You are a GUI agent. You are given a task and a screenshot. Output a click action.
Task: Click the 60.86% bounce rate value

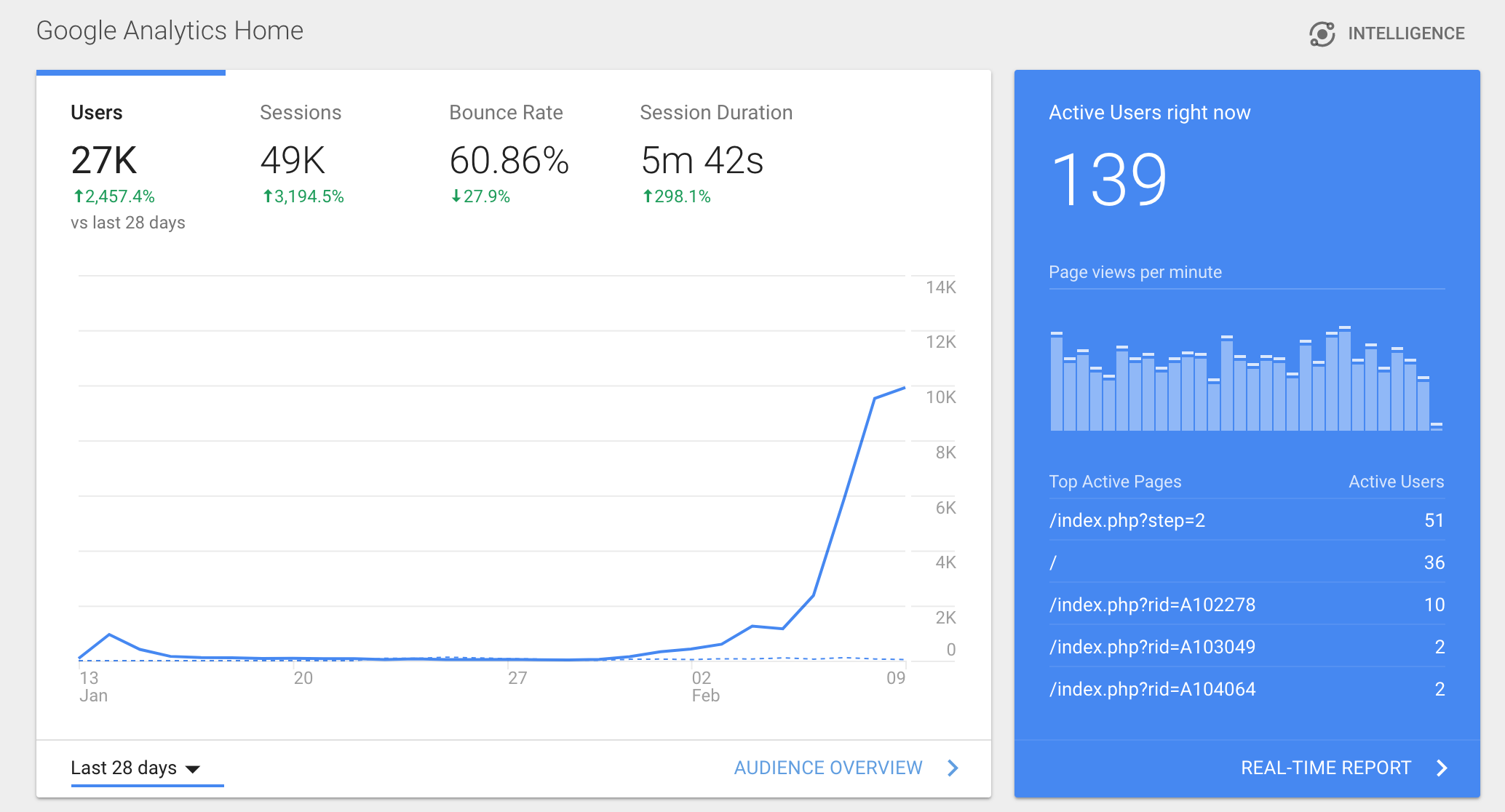click(509, 160)
